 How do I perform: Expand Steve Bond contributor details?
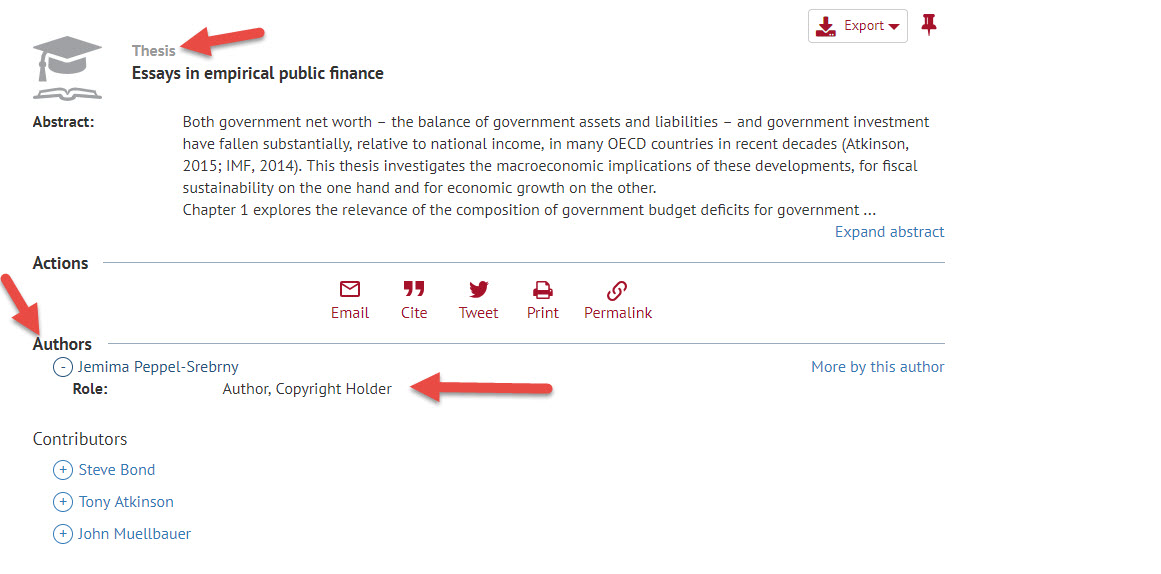click(x=63, y=470)
